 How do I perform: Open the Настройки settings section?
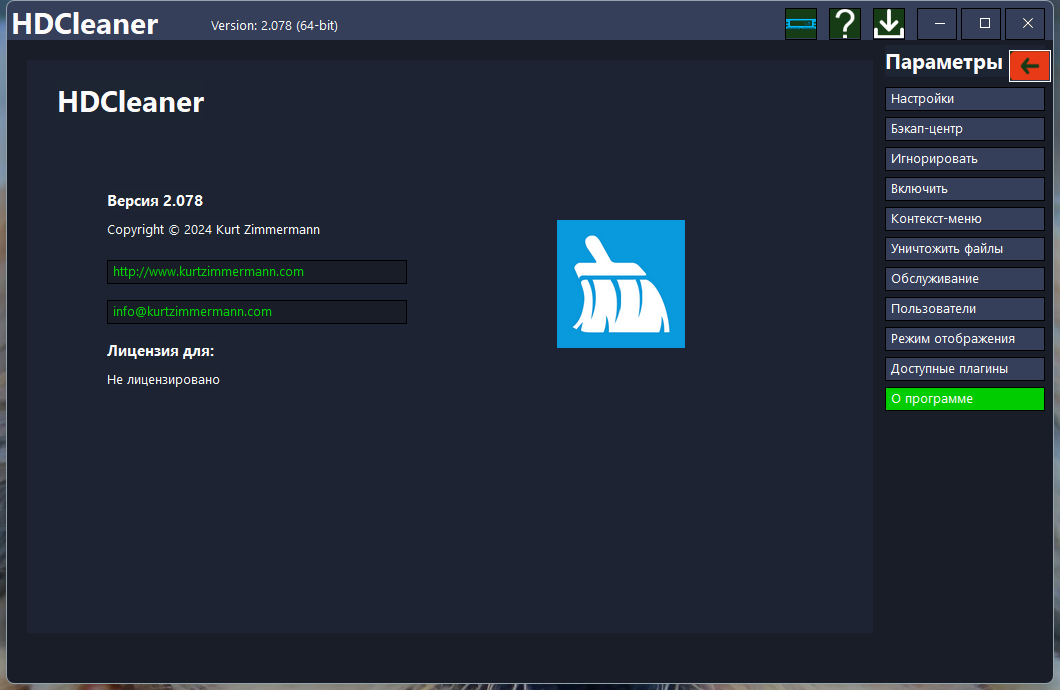(964, 99)
